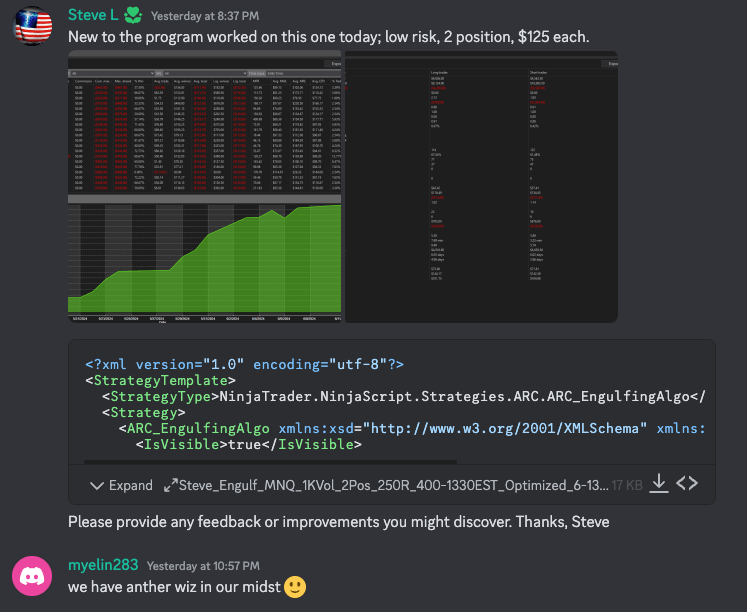Click the smiling emoji in myelin283's message
The image size is (747, 612).
click(294, 587)
